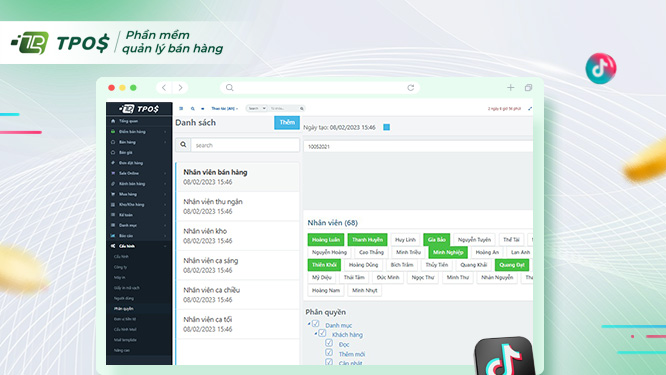This screenshot has height=375, width=666.
Task: Toggle employee tag Thanh Huyền
Action: pos(367,240)
